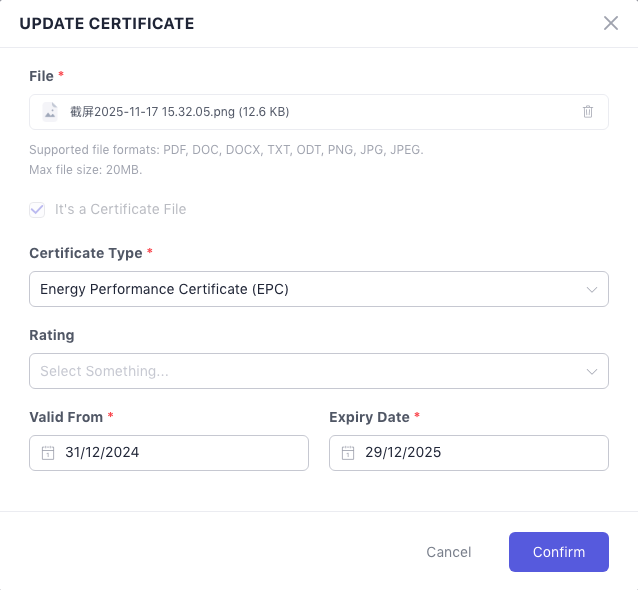The height and width of the screenshot is (590, 638).
Task: Click the image file icon beside the filename
Action: coord(50,112)
